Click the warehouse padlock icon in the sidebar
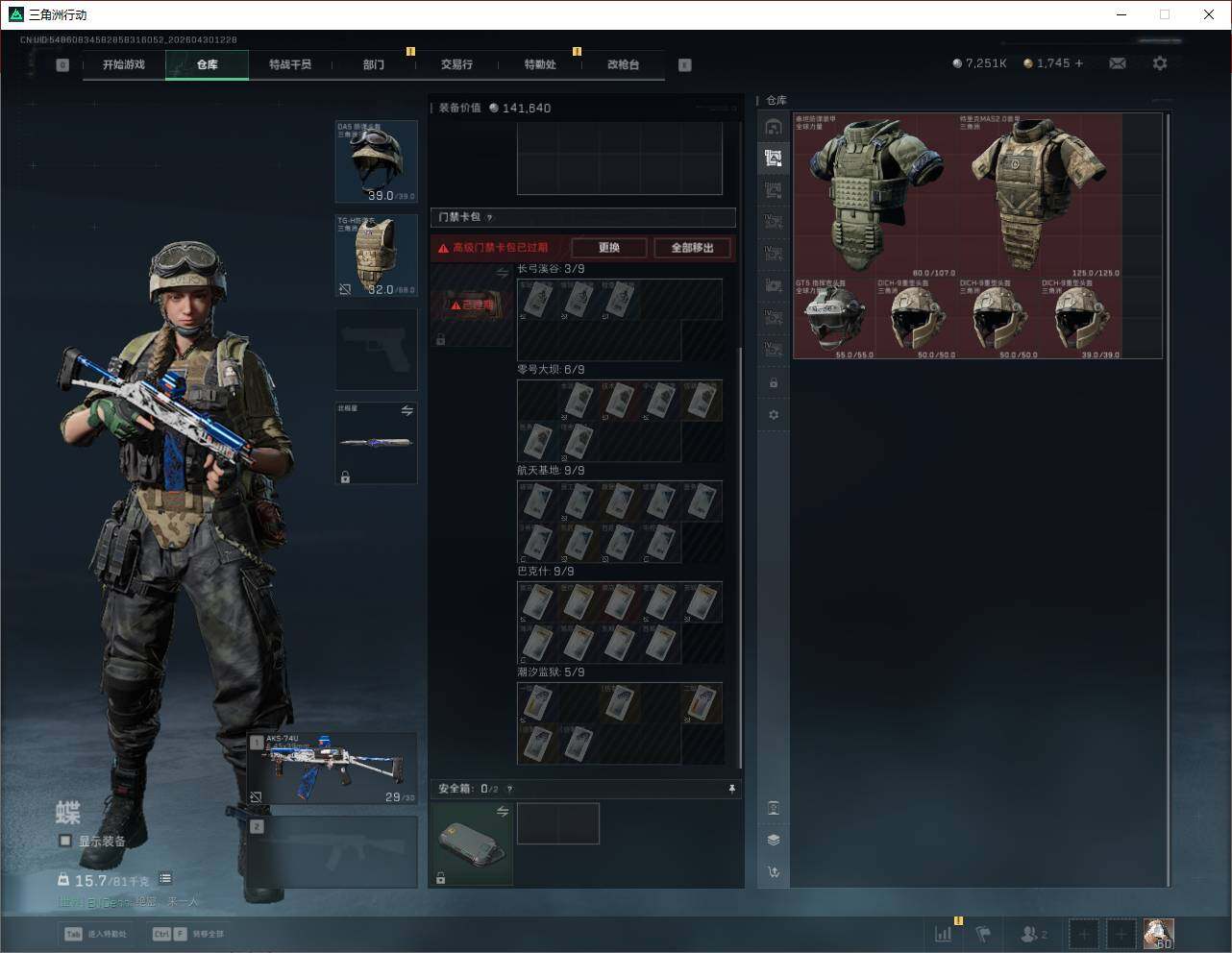 pos(774,383)
